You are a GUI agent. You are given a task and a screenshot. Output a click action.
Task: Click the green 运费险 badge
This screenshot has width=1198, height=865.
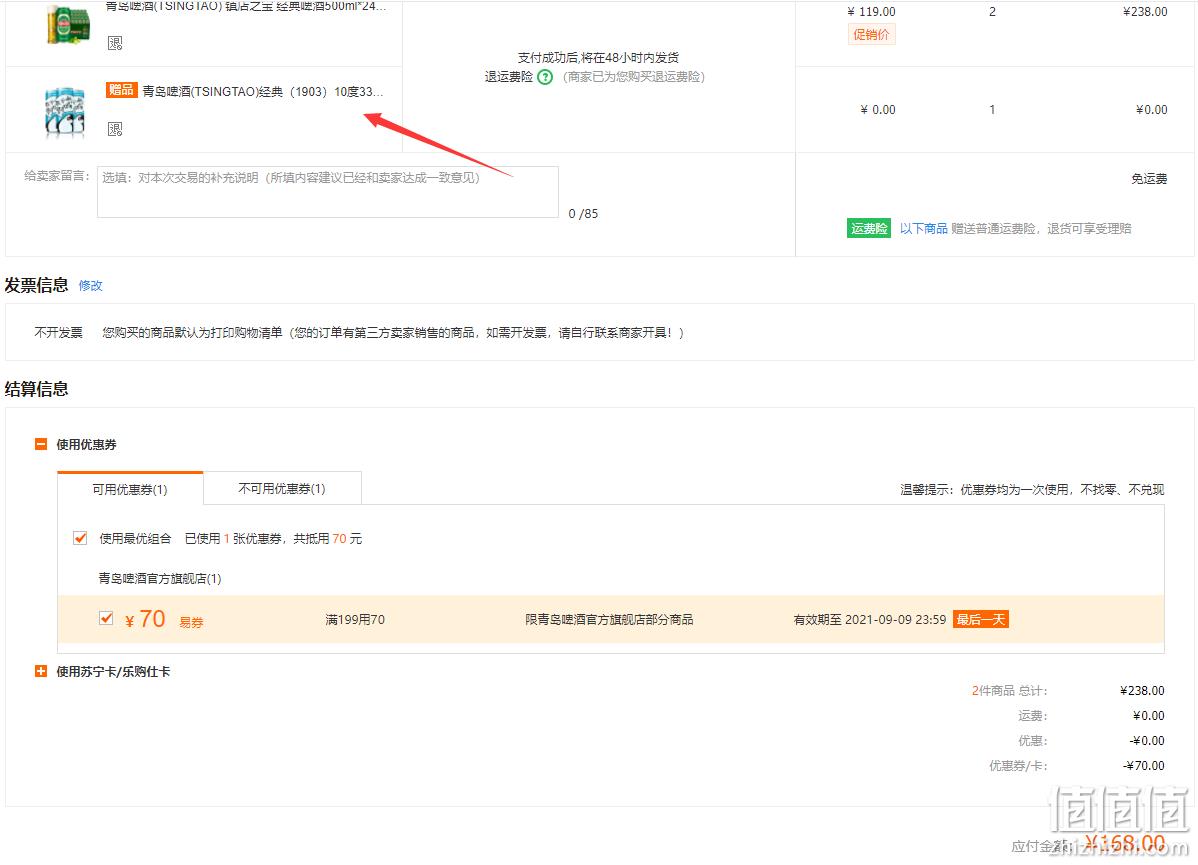pyautogui.click(x=869, y=228)
